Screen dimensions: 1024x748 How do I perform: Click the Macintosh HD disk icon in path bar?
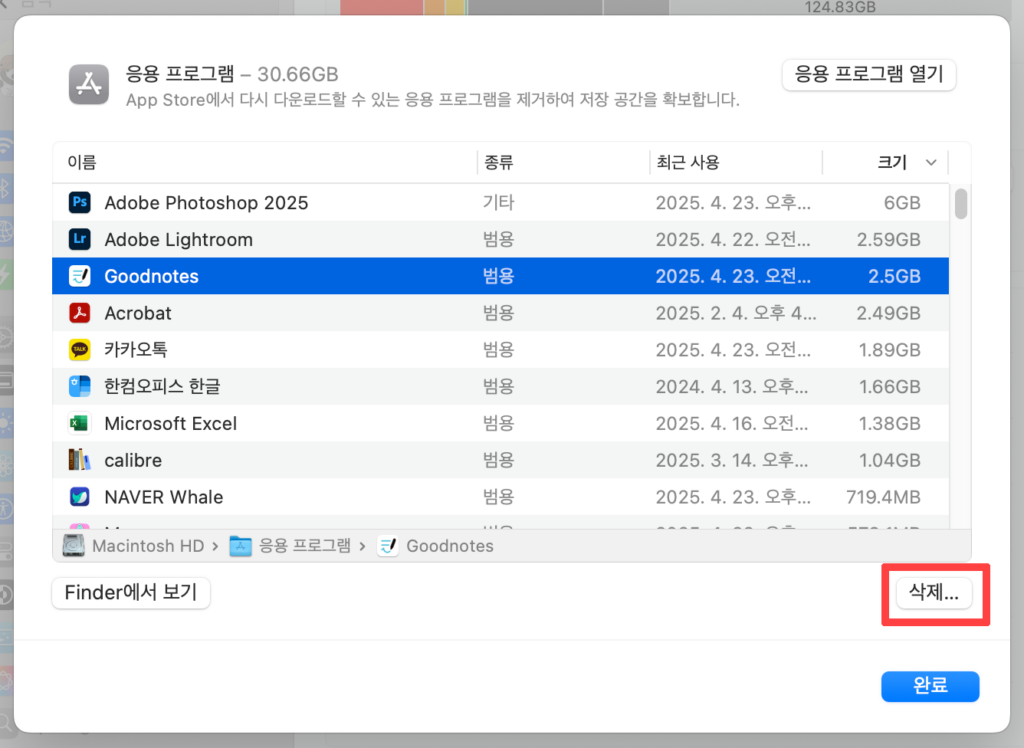point(73,545)
